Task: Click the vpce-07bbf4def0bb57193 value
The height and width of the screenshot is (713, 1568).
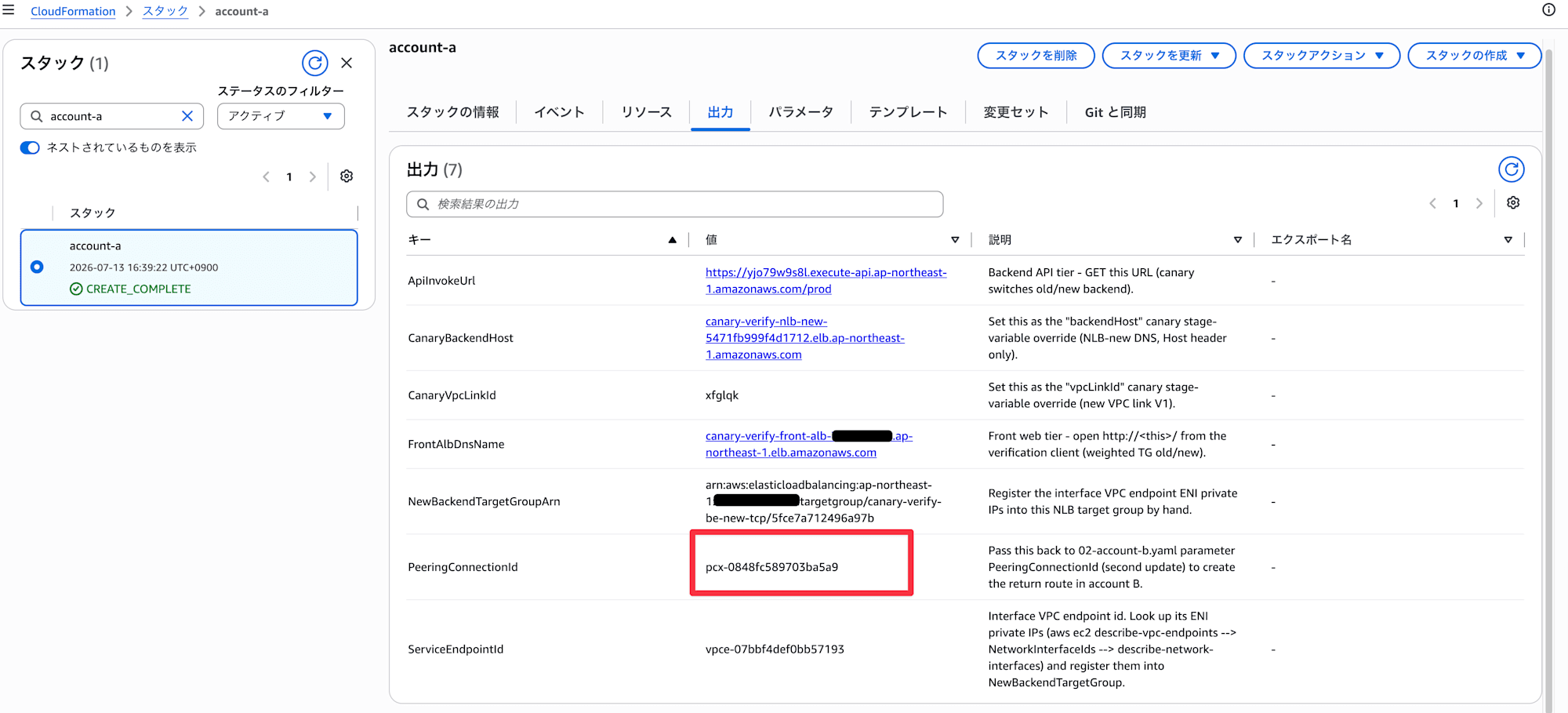Action: click(775, 649)
